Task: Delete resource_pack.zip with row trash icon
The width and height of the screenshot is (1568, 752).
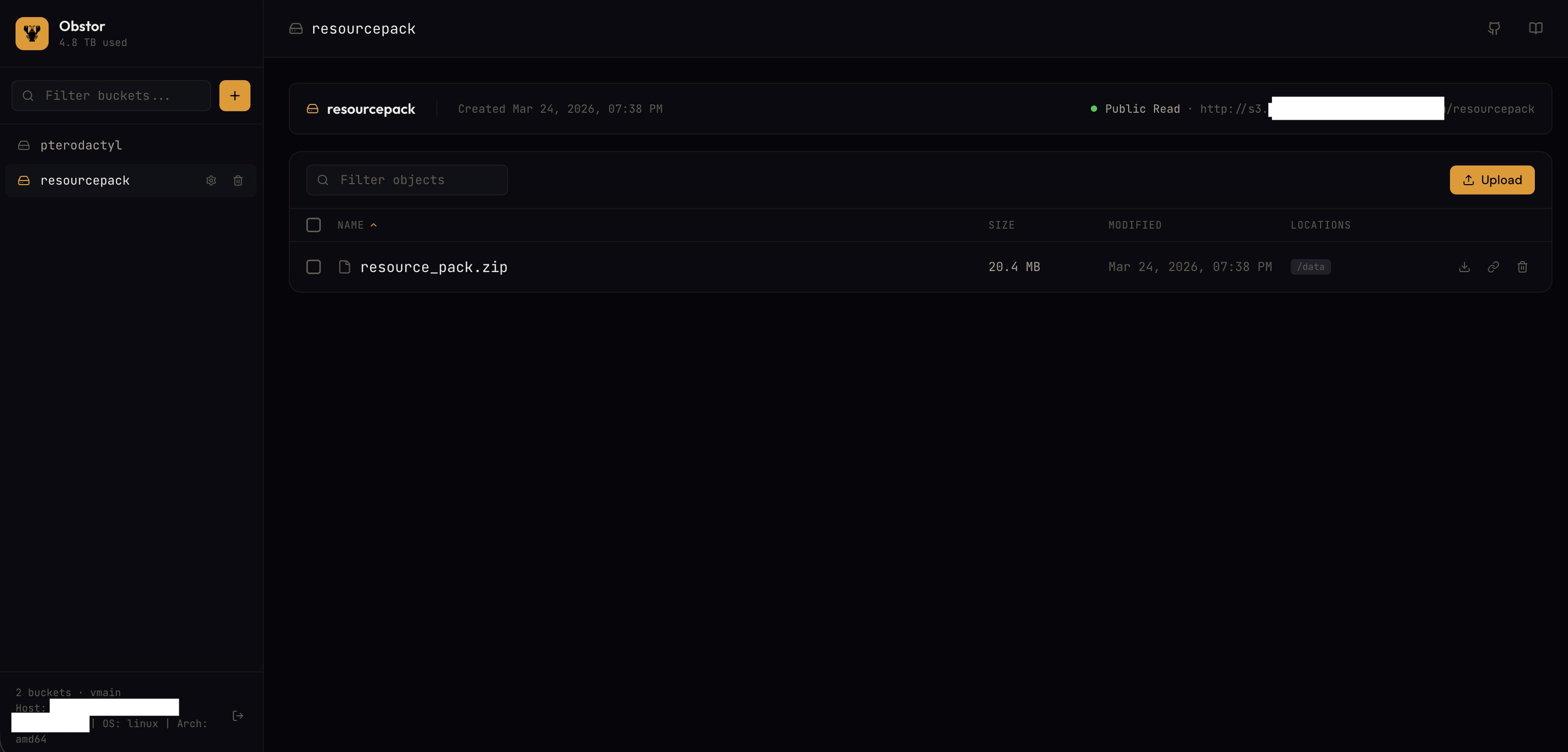Action: tap(1522, 267)
